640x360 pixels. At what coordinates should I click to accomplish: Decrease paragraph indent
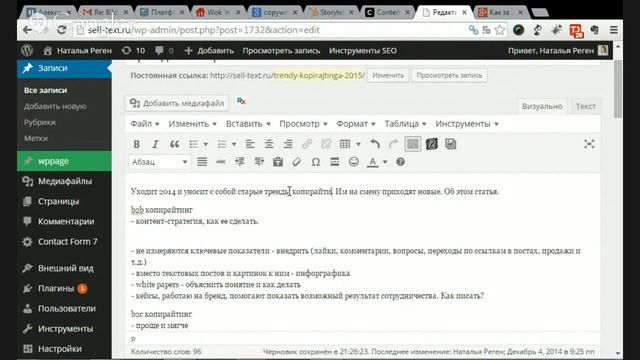click(240, 162)
